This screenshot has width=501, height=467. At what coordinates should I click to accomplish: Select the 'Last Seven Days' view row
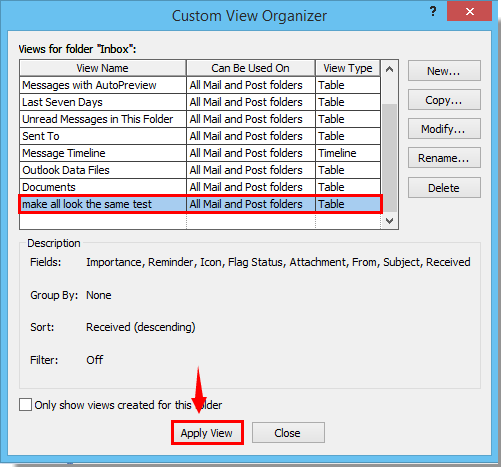coord(200,102)
